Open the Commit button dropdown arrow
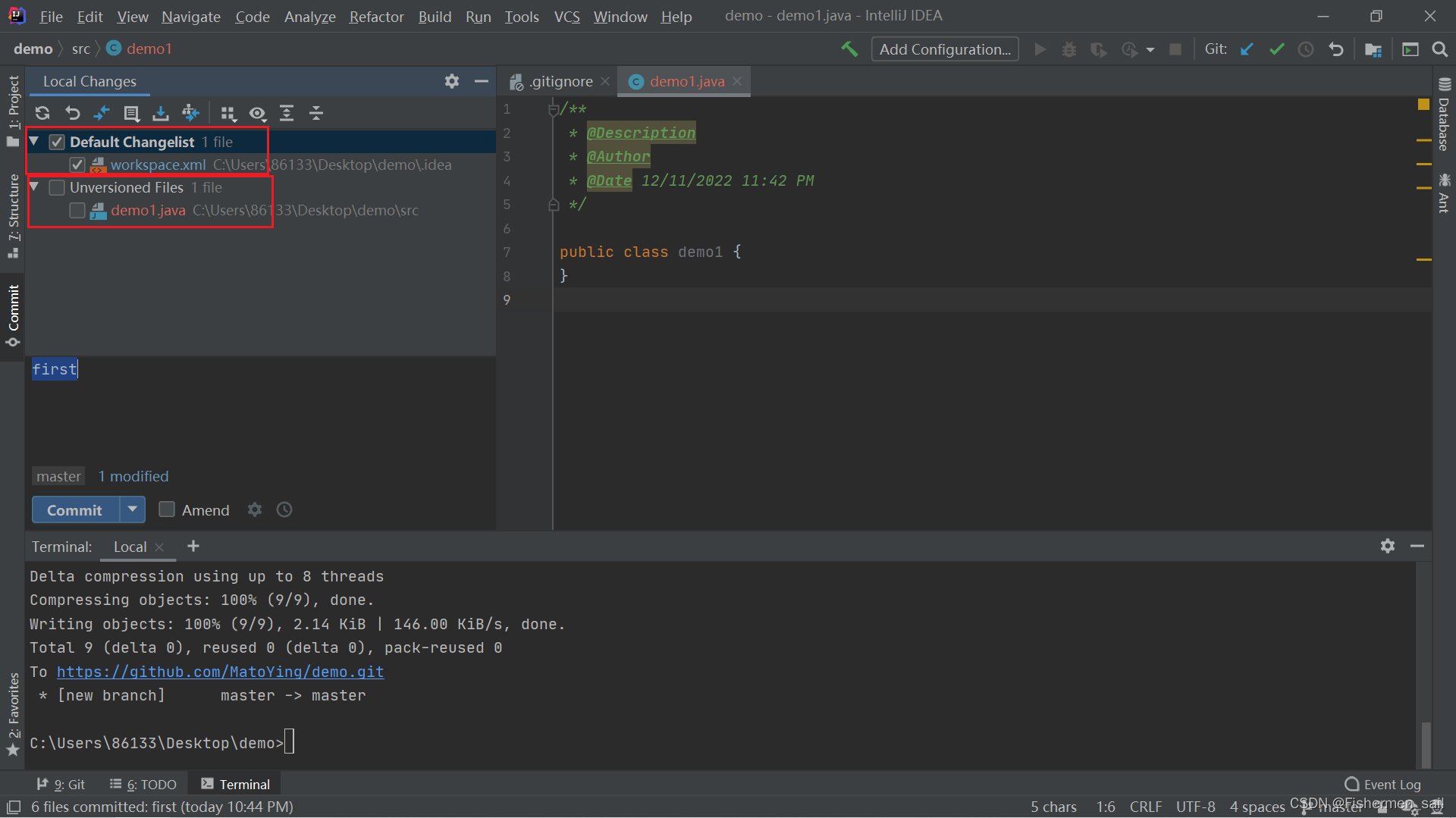 pyautogui.click(x=133, y=509)
